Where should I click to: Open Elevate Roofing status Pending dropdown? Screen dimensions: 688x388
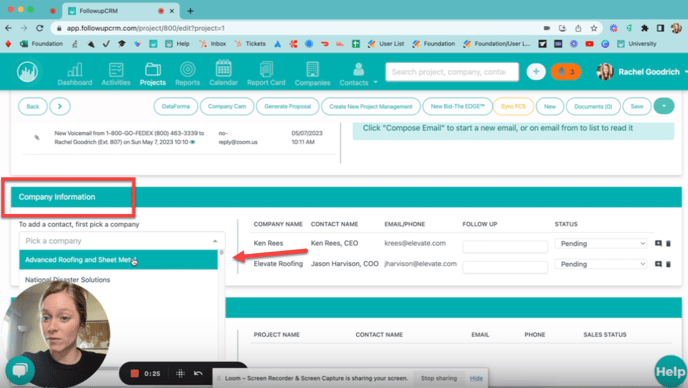[x=600, y=264]
